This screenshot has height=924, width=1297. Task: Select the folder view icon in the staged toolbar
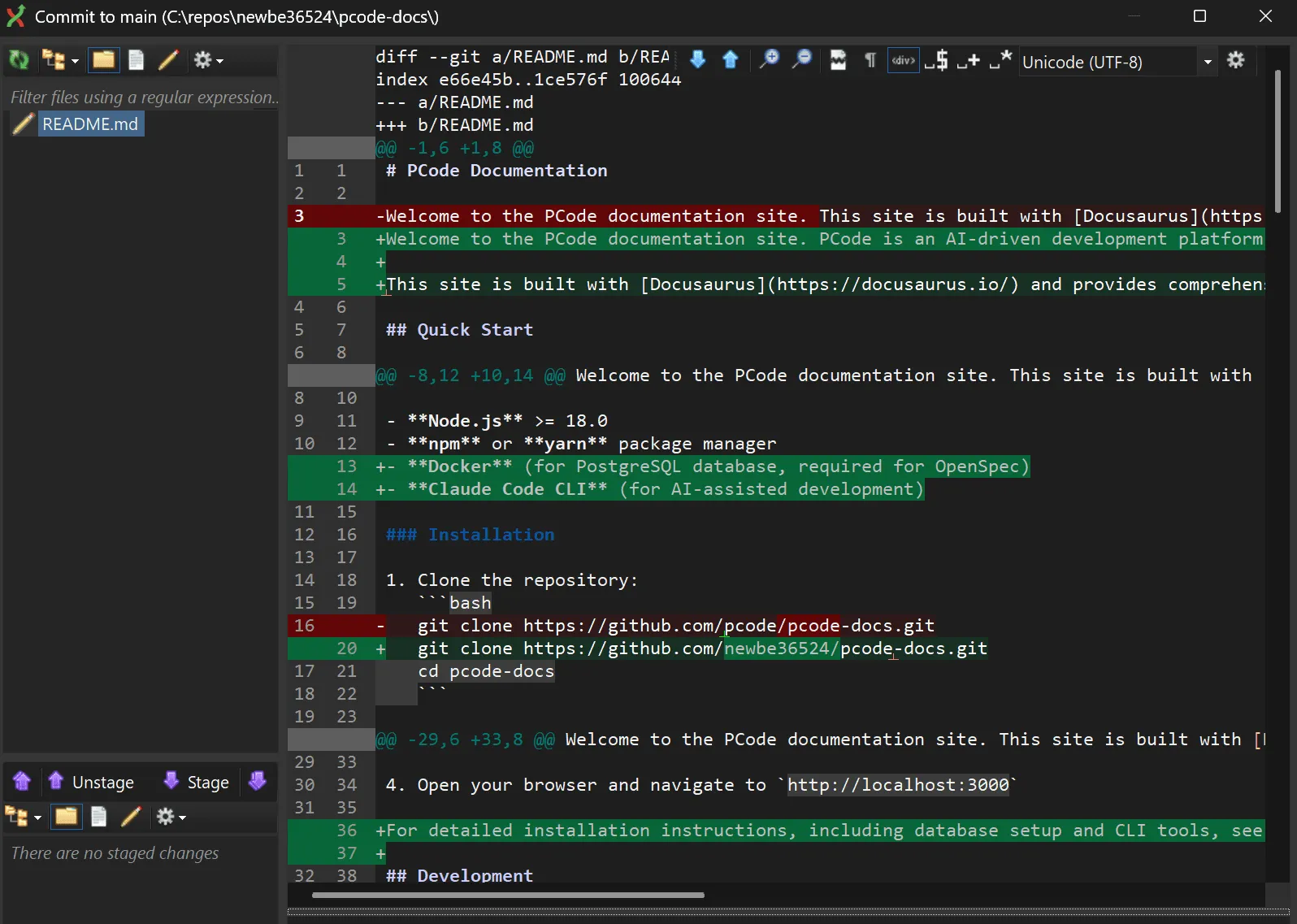click(x=66, y=817)
